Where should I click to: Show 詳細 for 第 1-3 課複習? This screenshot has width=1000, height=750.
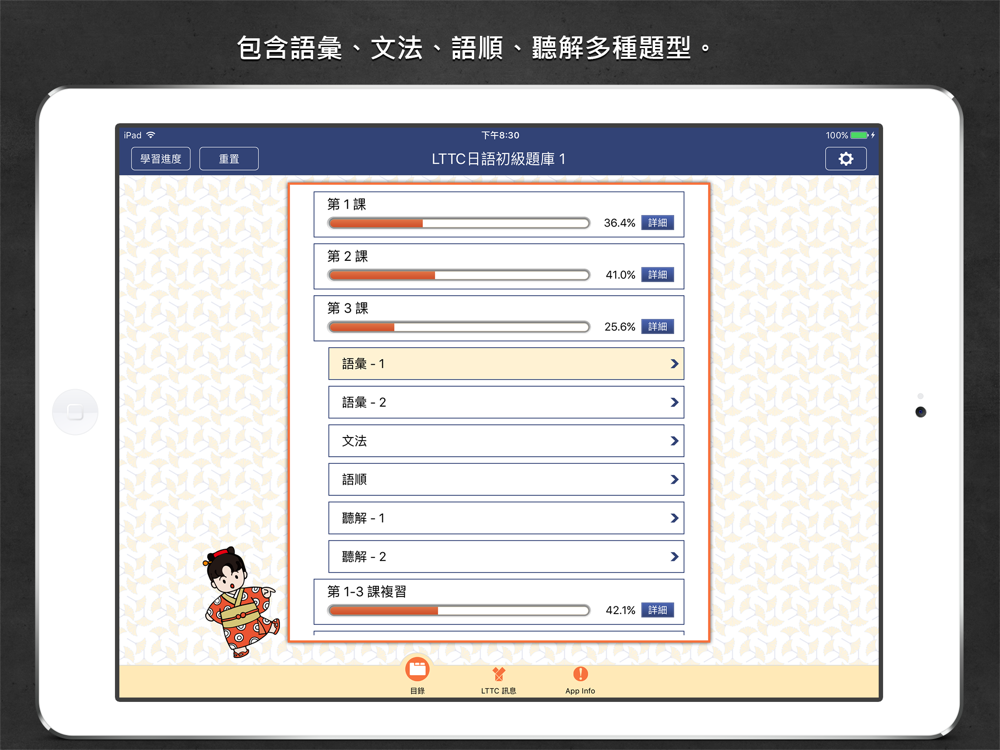[658, 610]
